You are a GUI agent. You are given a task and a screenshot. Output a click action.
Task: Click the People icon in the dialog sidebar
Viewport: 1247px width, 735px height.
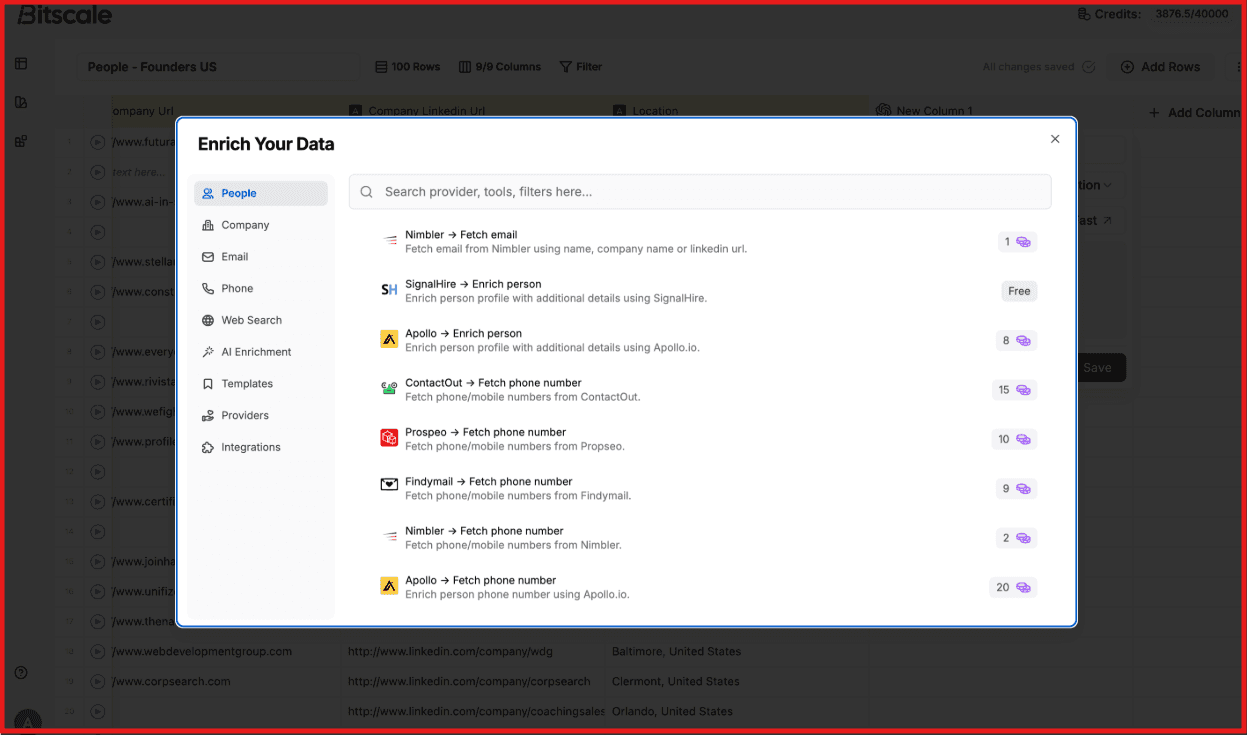tap(208, 193)
